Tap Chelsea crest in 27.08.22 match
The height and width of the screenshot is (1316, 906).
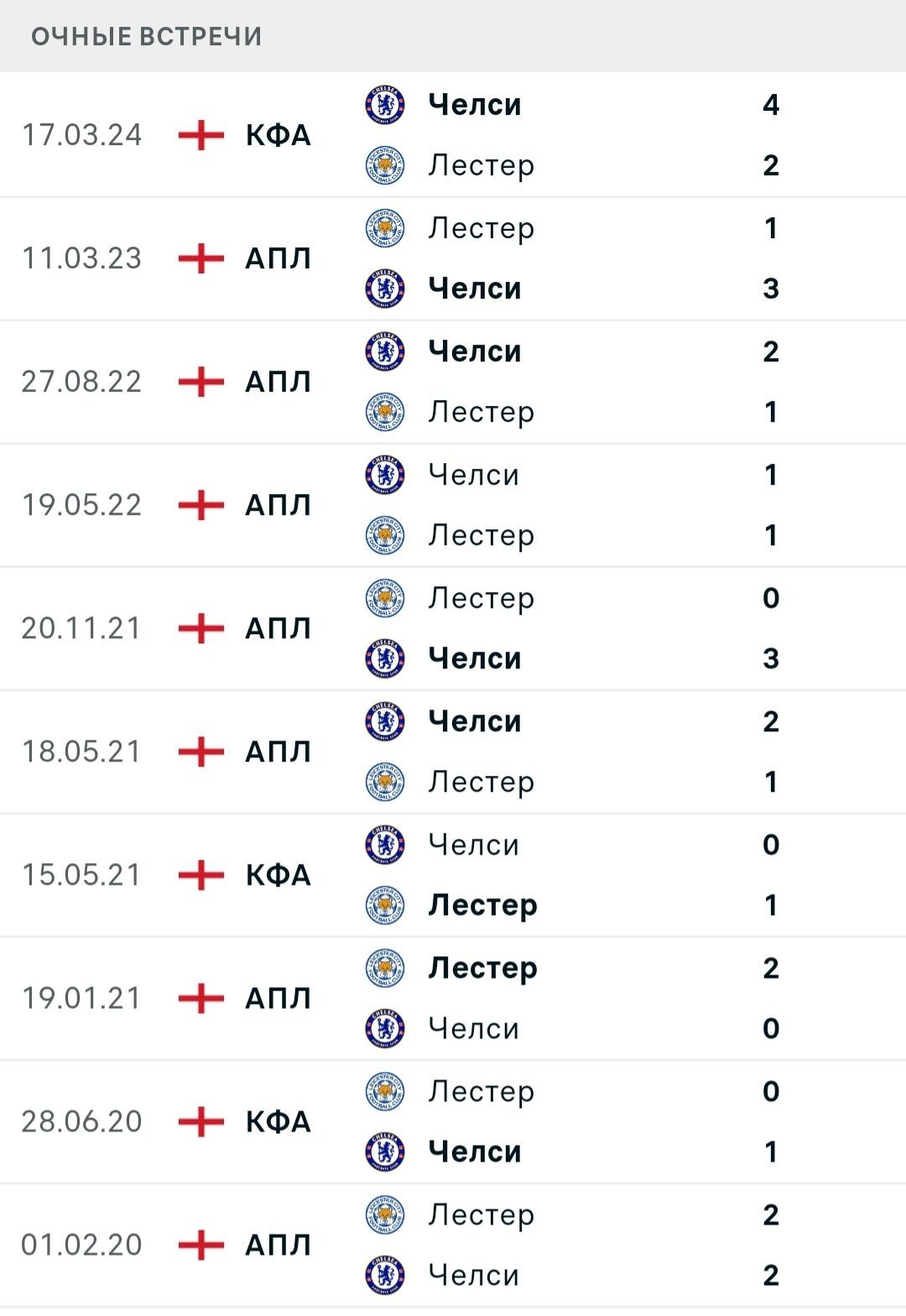click(385, 351)
